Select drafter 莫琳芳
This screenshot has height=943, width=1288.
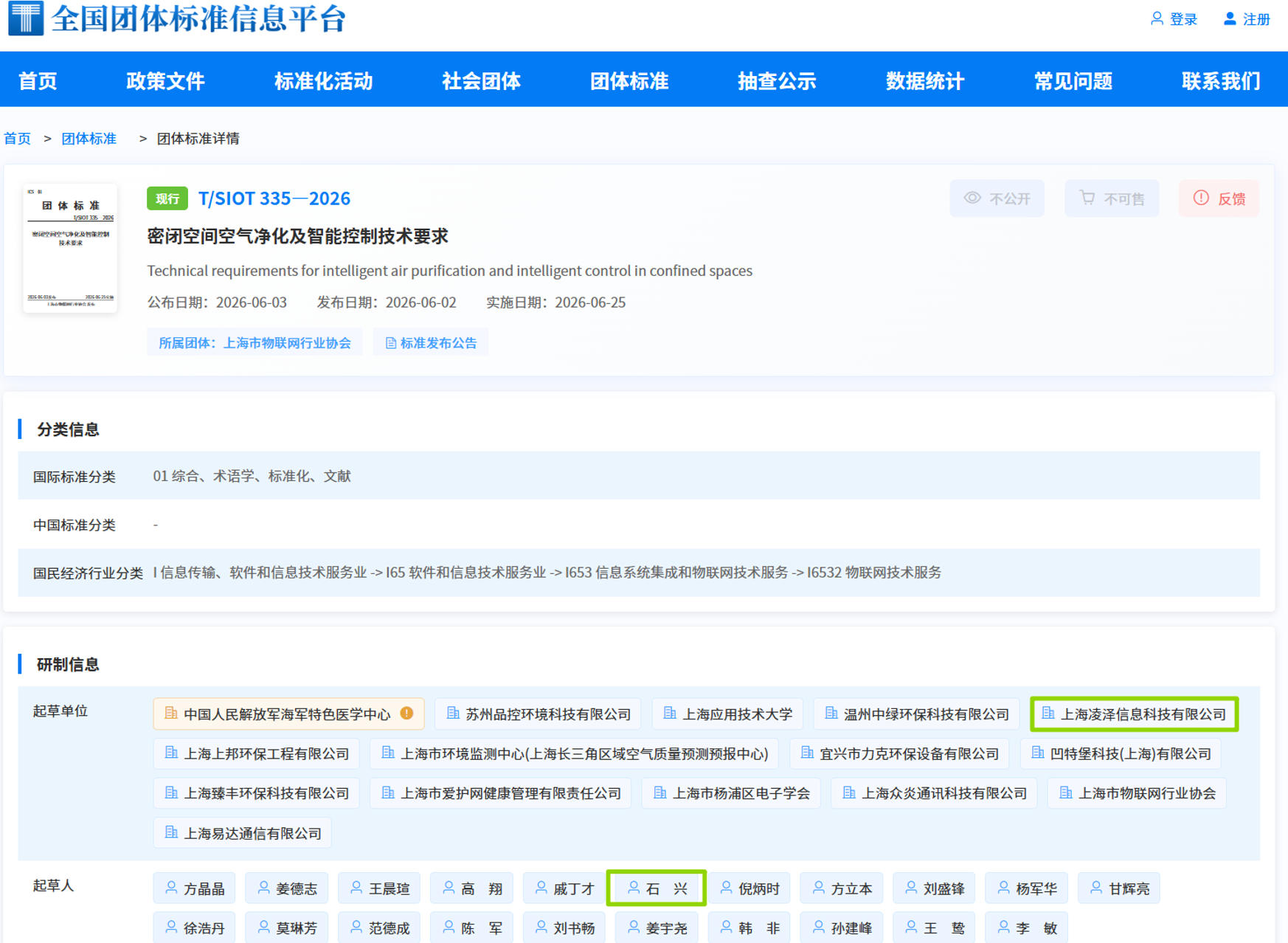[x=287, y=928]
